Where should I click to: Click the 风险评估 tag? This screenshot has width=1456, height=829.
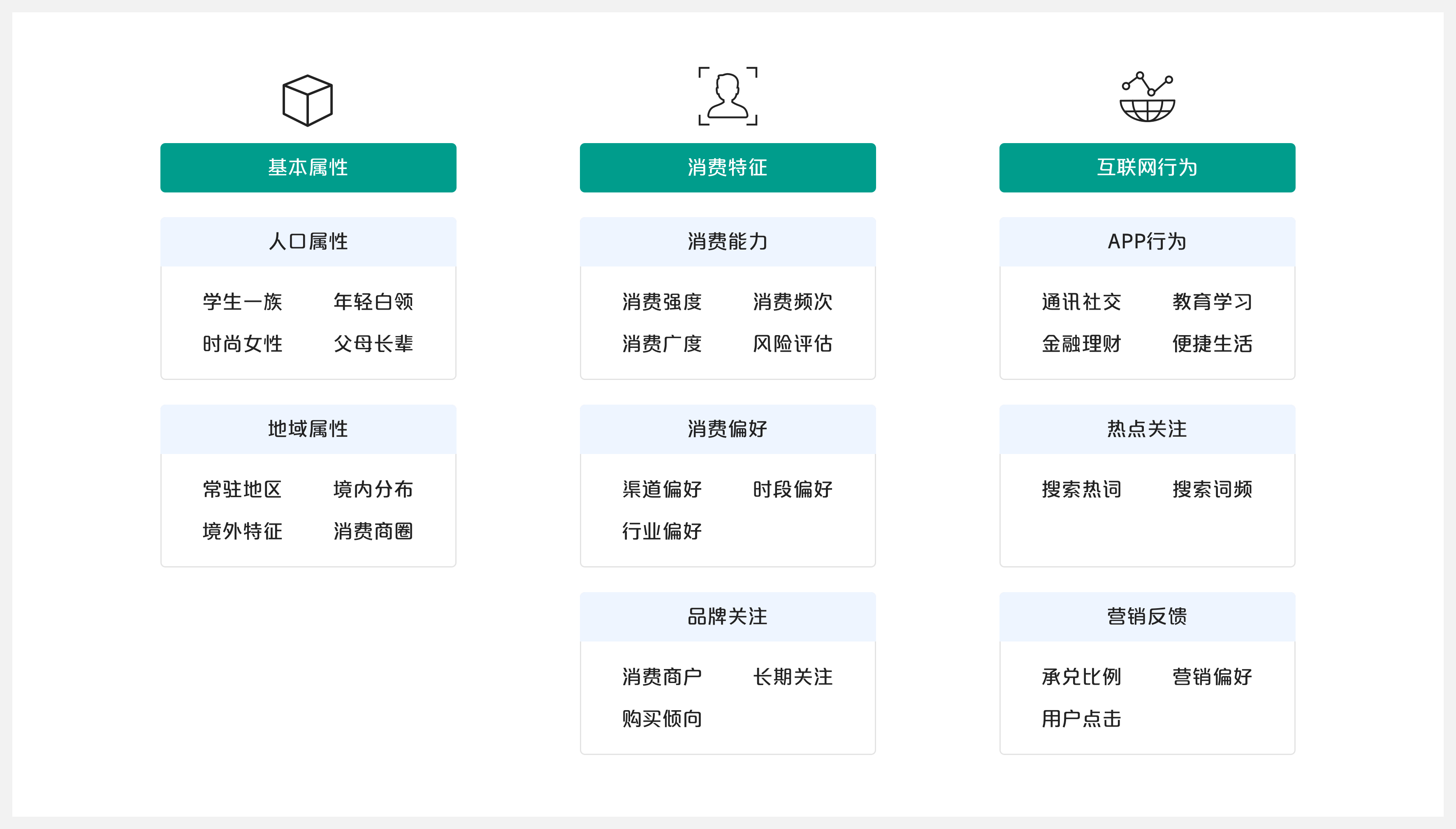[x=793, y=344]
